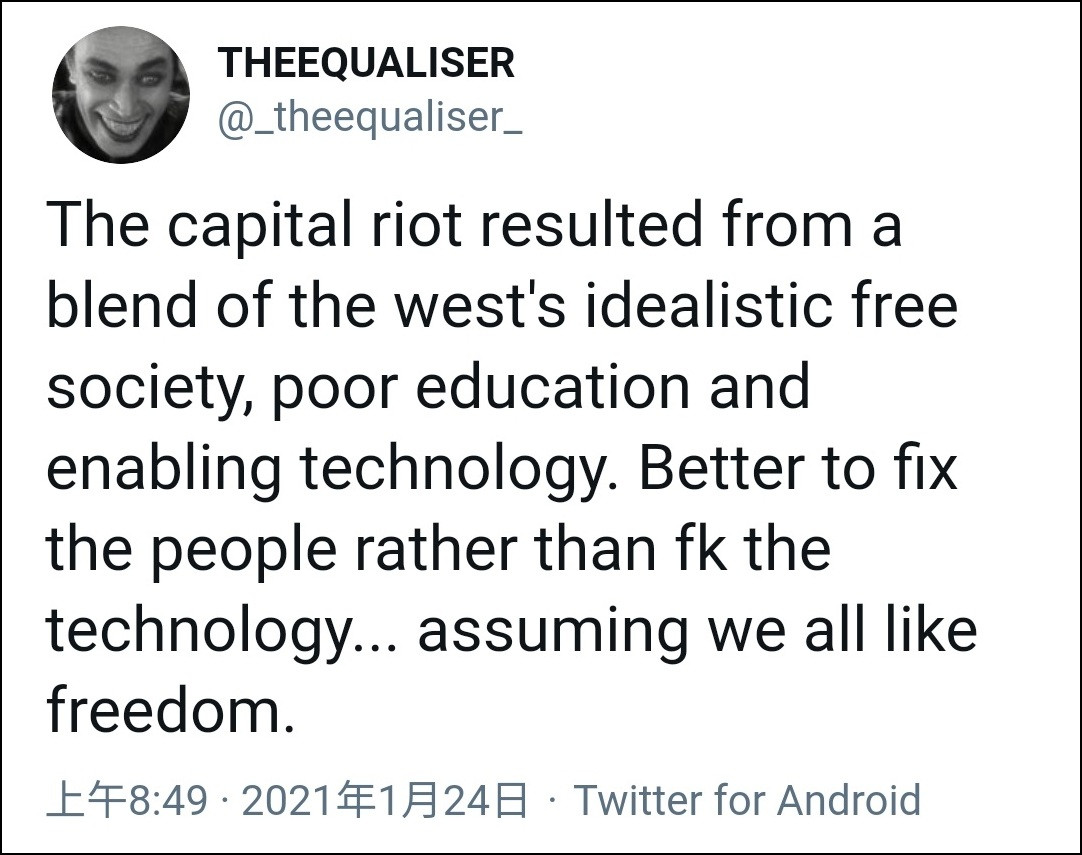Click the @_theequaliser_ handle
Screen dimensions: 1082x855
tap(371, 118)
